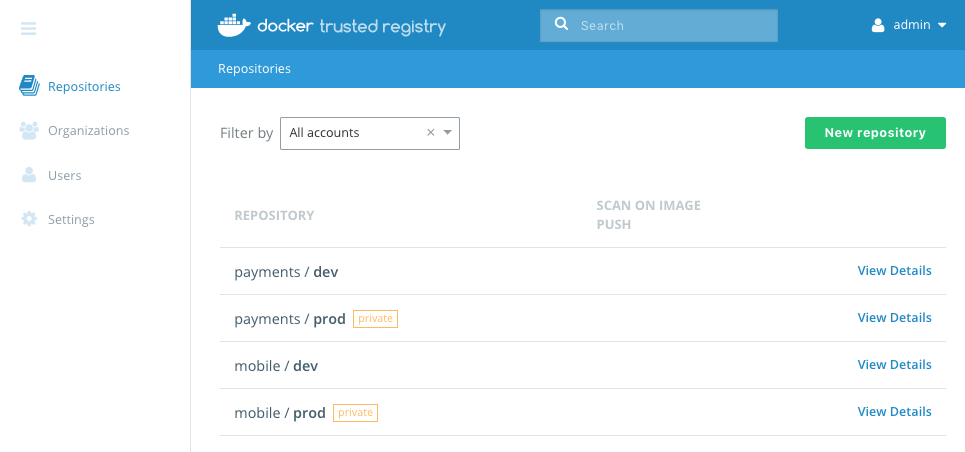Open the Organizations menu item
Viewport: 965px width, 452px height.
tap(88, 130)
